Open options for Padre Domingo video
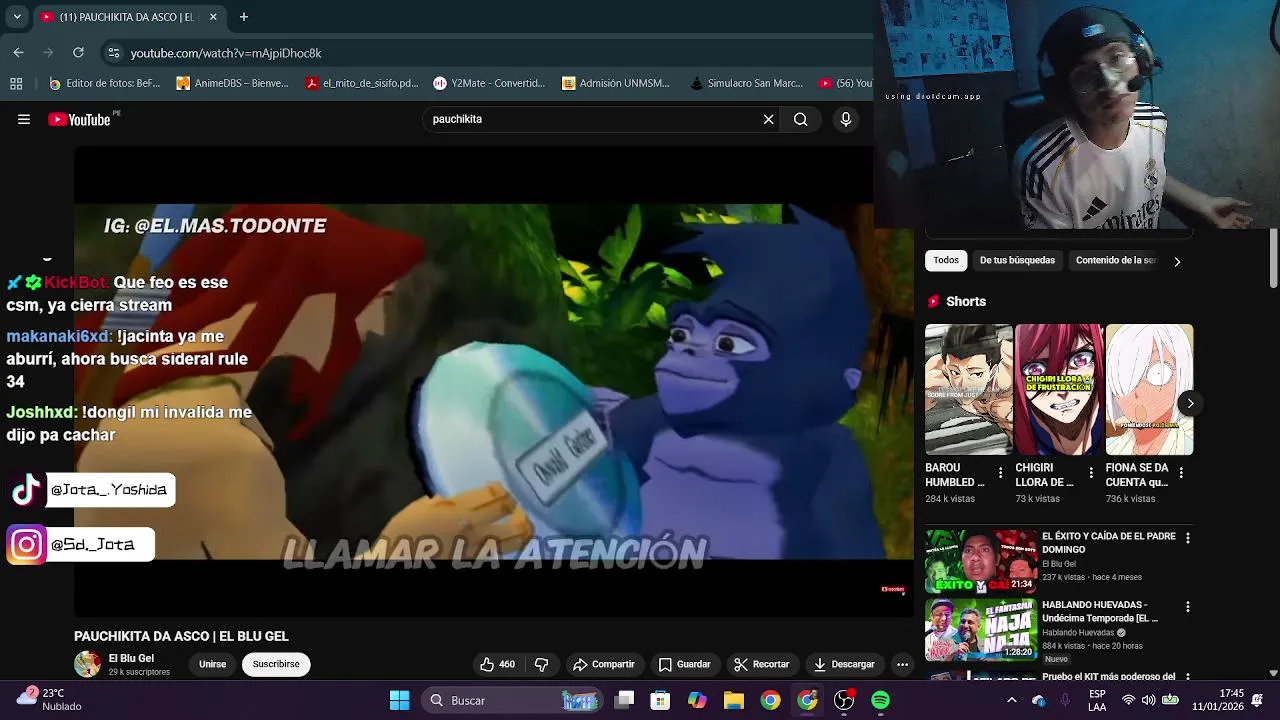 click(x=1188, y=538)
